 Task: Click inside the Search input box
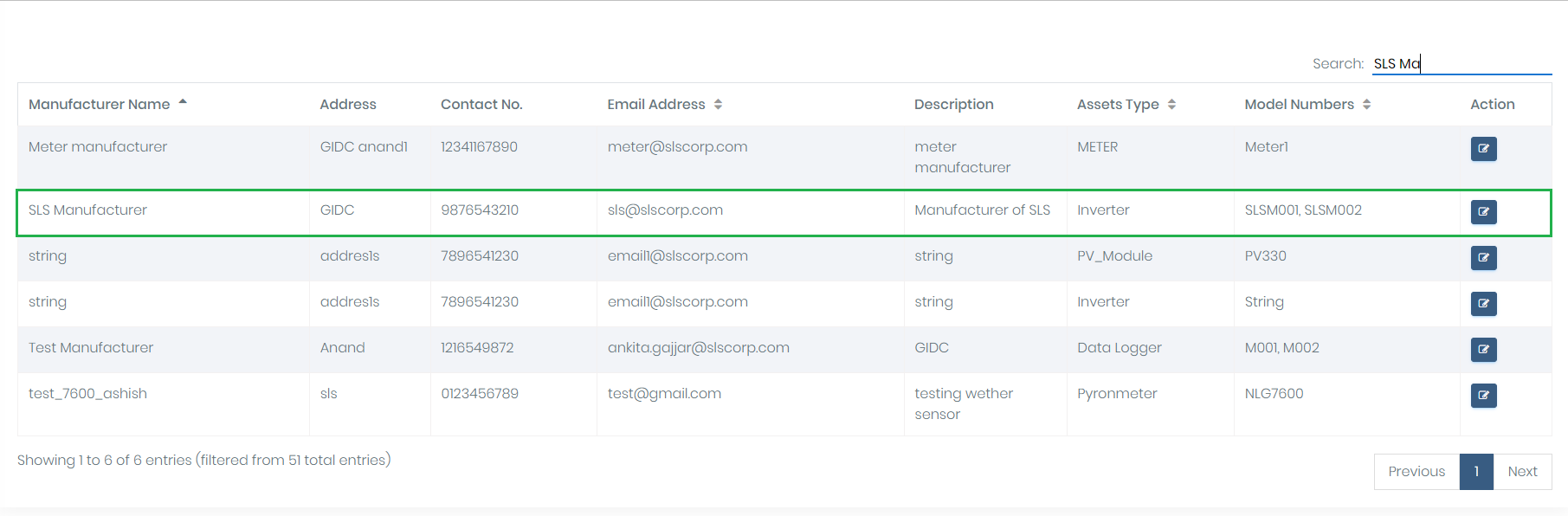pos(1462,62)
